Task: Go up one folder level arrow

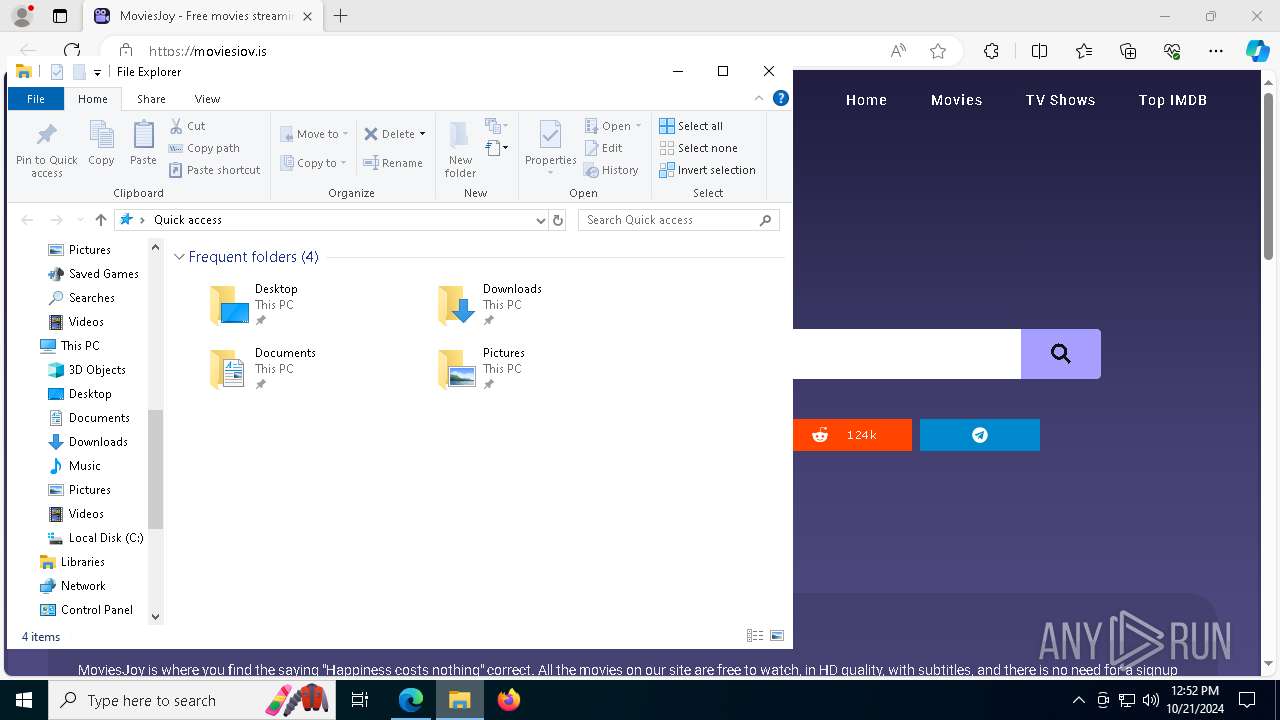Action: [100, 220]
